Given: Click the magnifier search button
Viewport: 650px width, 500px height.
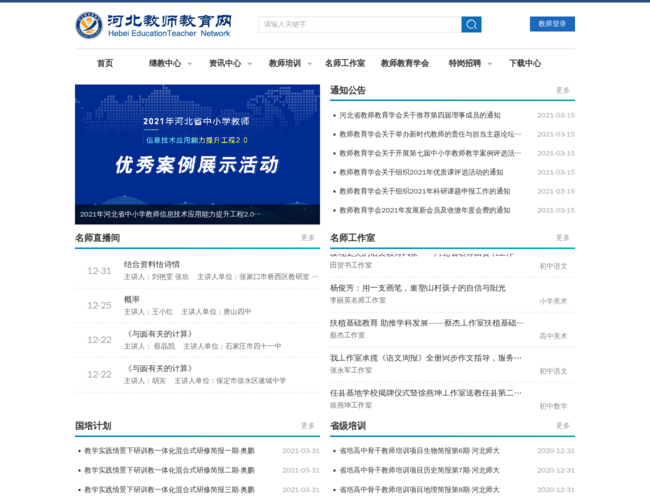Looking at the screenshot, I should (471, 24).
